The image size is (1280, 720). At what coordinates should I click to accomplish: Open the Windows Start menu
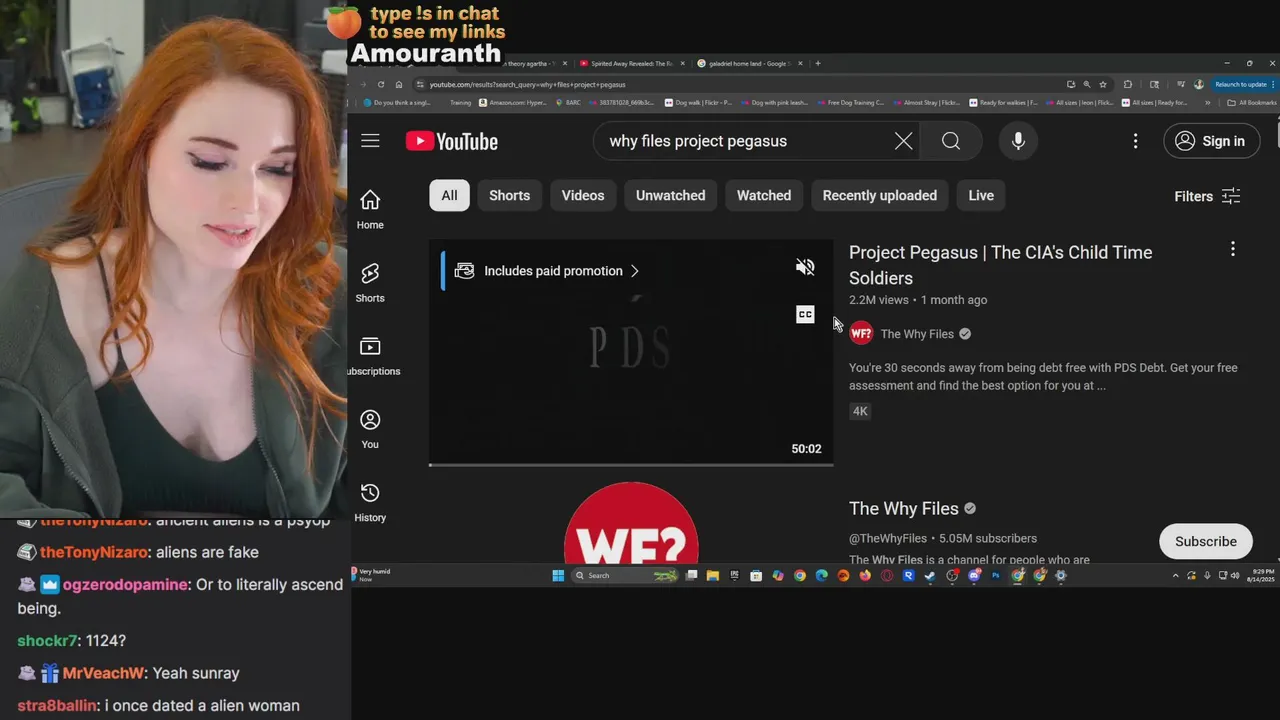558,575
